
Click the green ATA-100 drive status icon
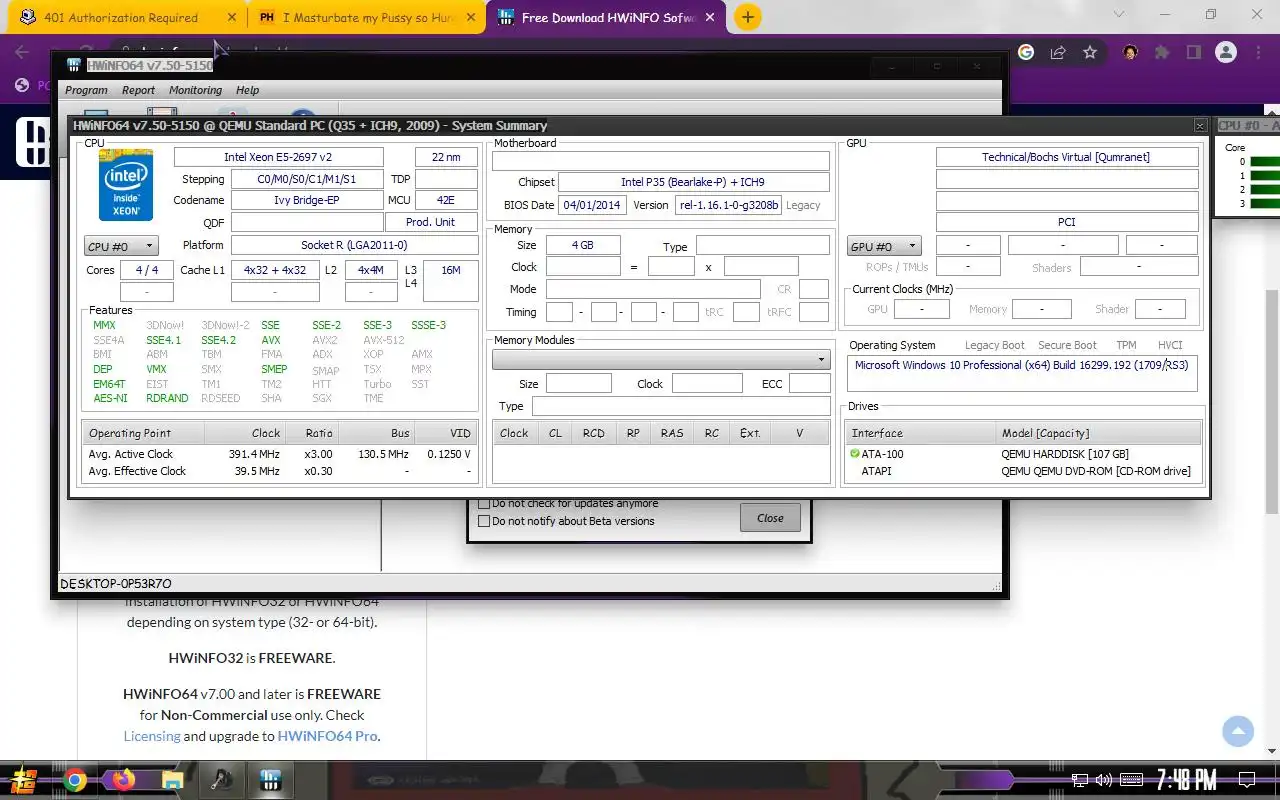point(854,454)
